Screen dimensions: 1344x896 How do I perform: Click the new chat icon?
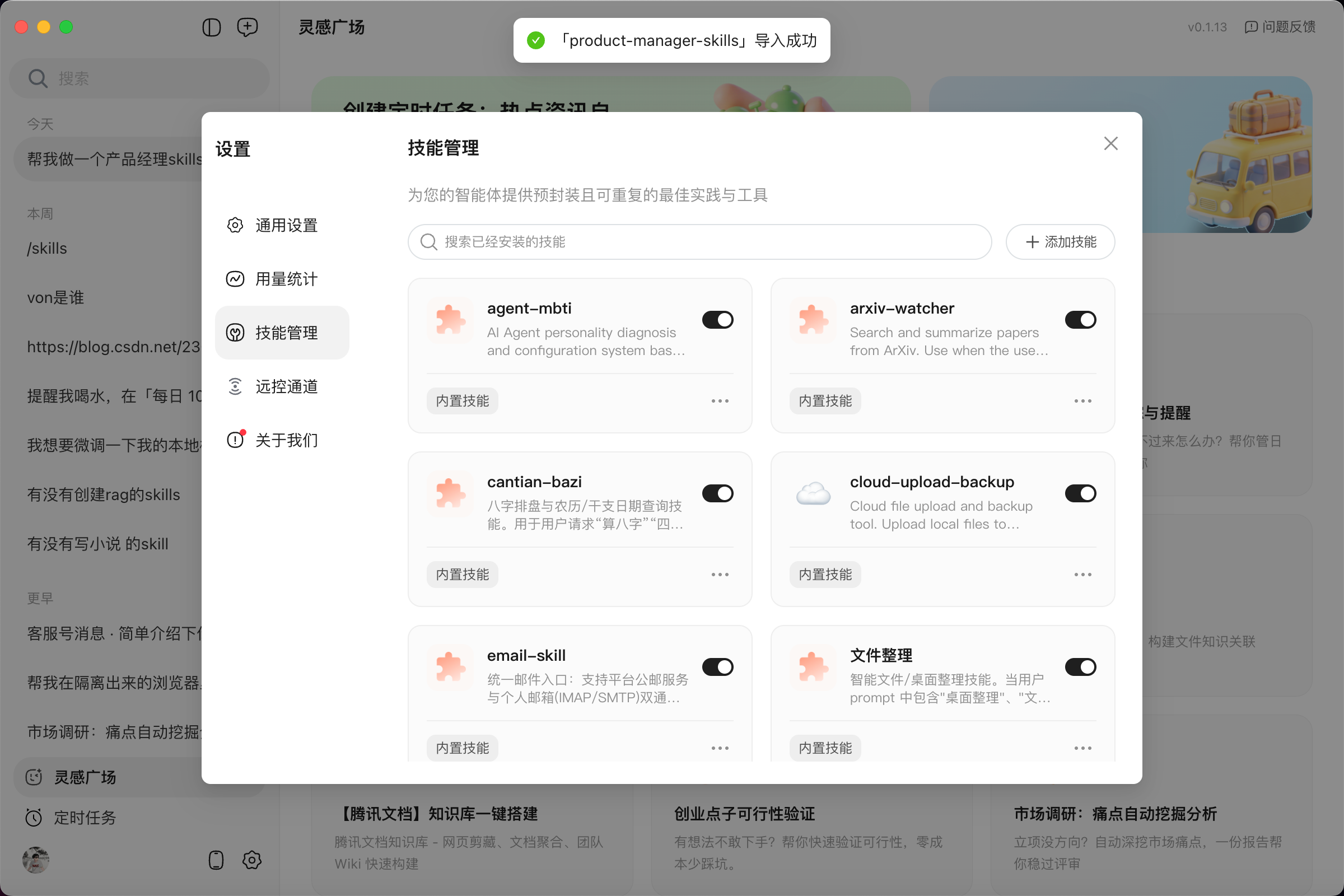click(248, 27)
